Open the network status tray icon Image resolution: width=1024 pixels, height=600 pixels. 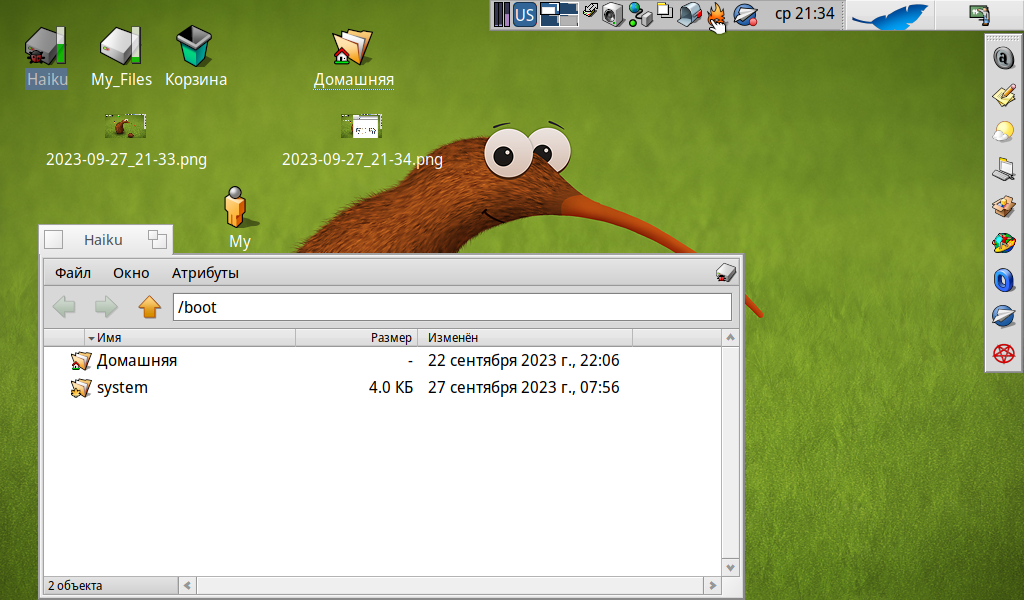[x=640, y=14]
